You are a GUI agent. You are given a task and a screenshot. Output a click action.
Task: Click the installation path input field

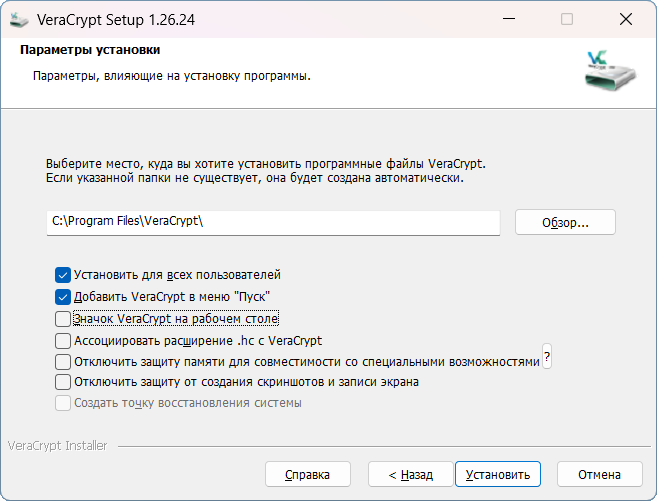click(273, 222)
